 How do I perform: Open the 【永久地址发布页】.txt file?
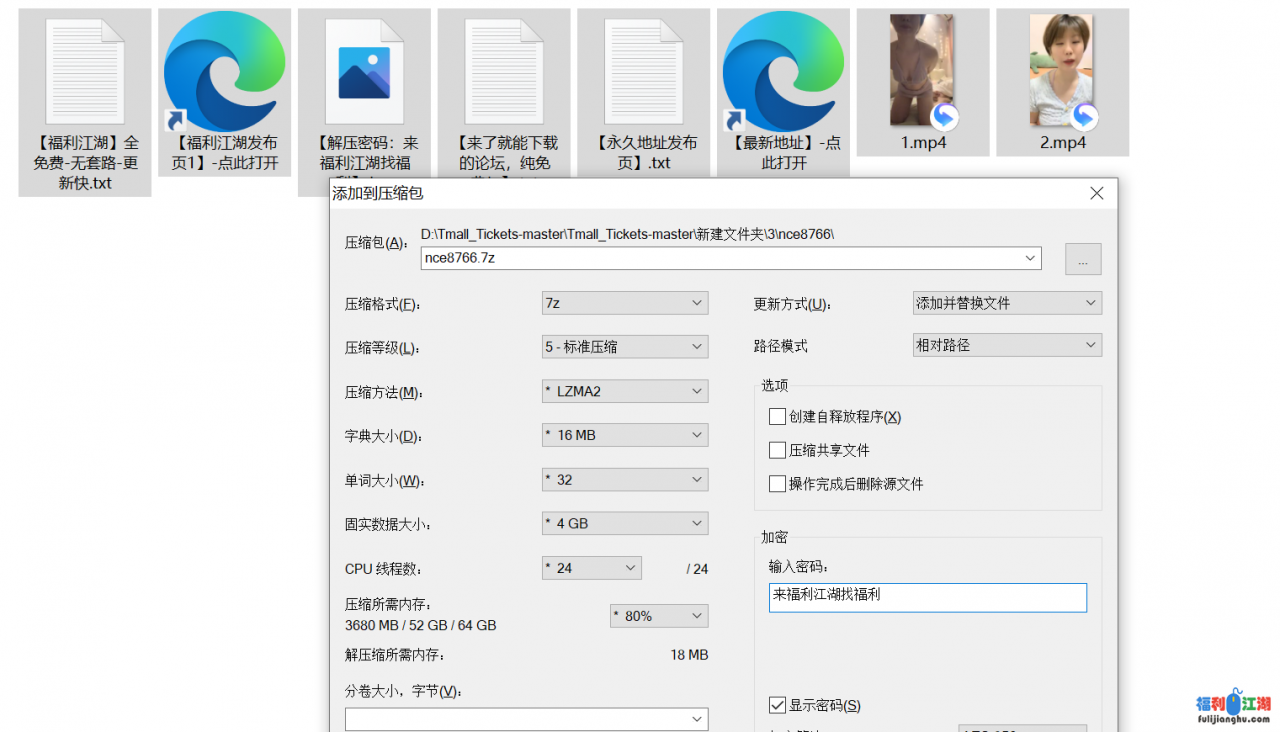643,68
